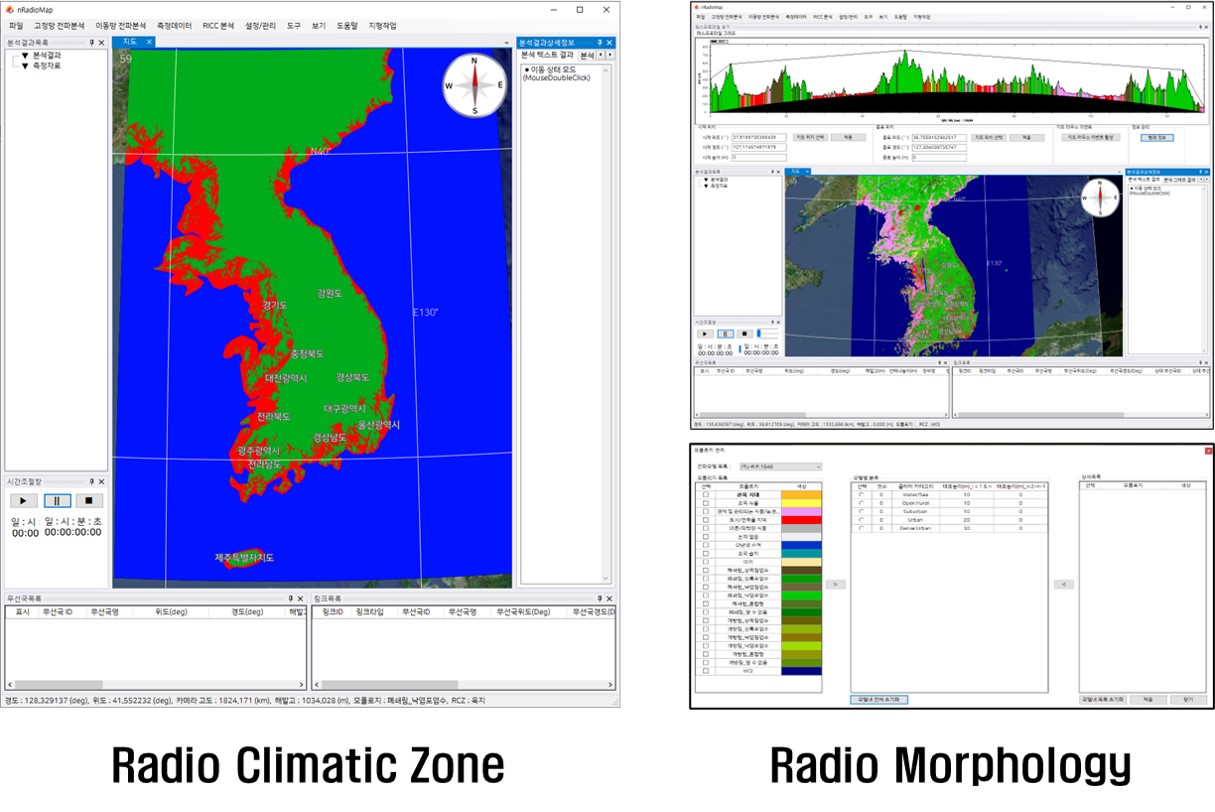
Task: Click the 무선국목록 horizontal scrollbar thumb
Action: click(58, 684)
